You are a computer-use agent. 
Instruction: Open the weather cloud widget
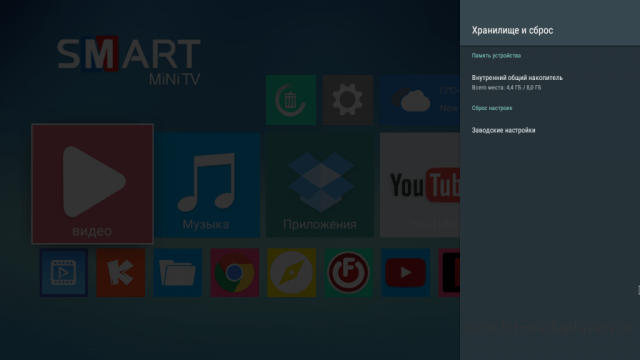pyautogui.click(x=420, y=100)
